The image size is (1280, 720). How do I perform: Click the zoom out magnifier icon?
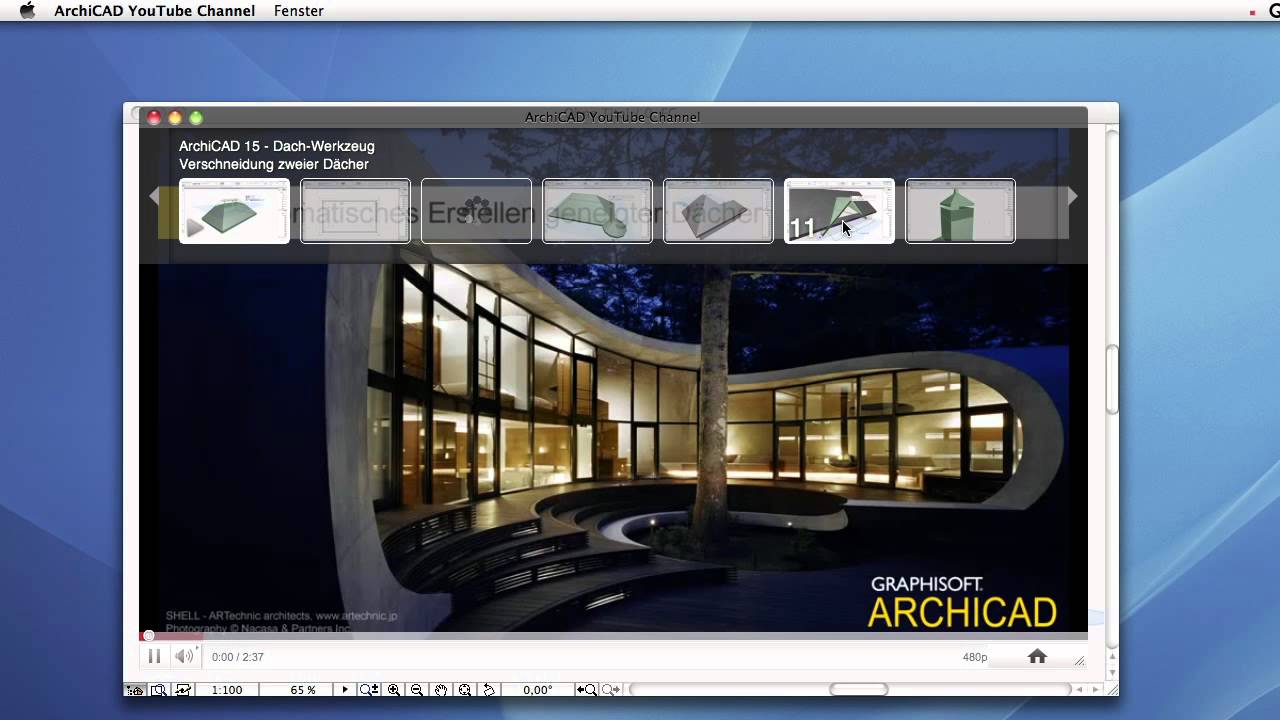click(417, 690)
